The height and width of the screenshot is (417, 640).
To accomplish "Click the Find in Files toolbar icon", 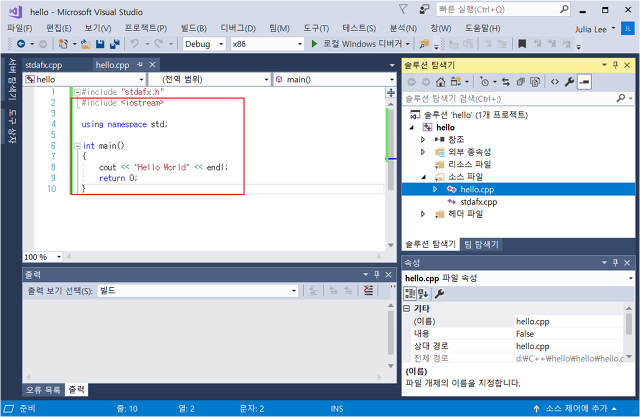I will [x=424, y=44].
